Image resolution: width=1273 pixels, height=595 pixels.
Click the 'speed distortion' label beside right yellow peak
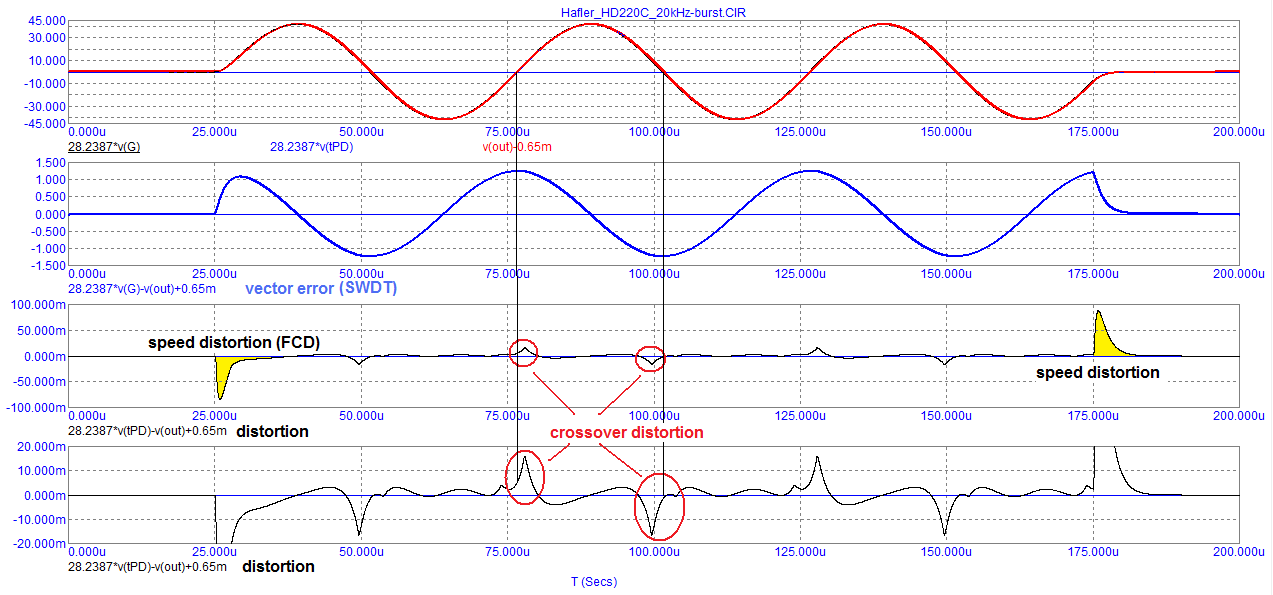[1098, 372]
